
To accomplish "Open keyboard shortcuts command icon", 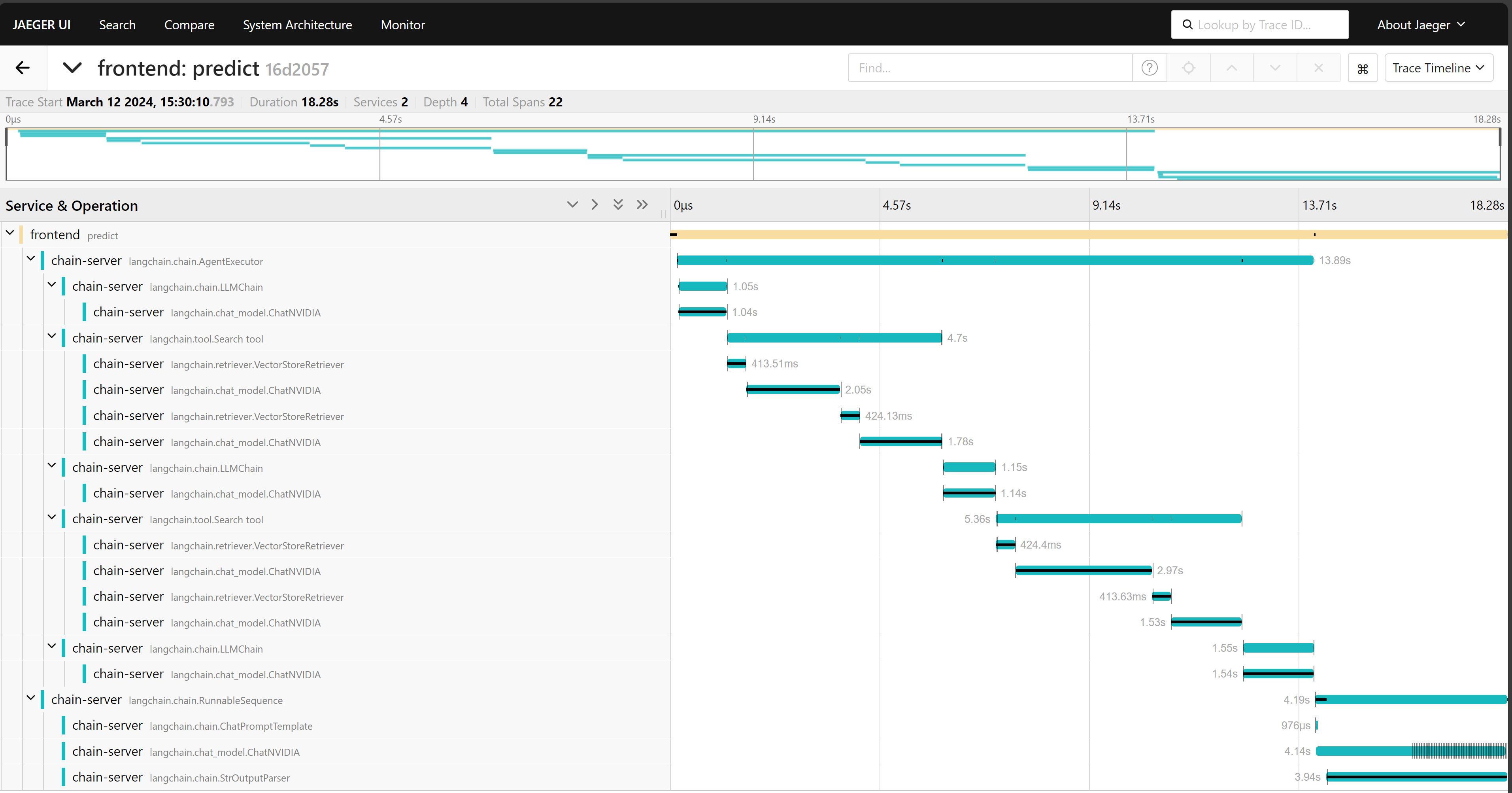I will (x=1362, y=69).
